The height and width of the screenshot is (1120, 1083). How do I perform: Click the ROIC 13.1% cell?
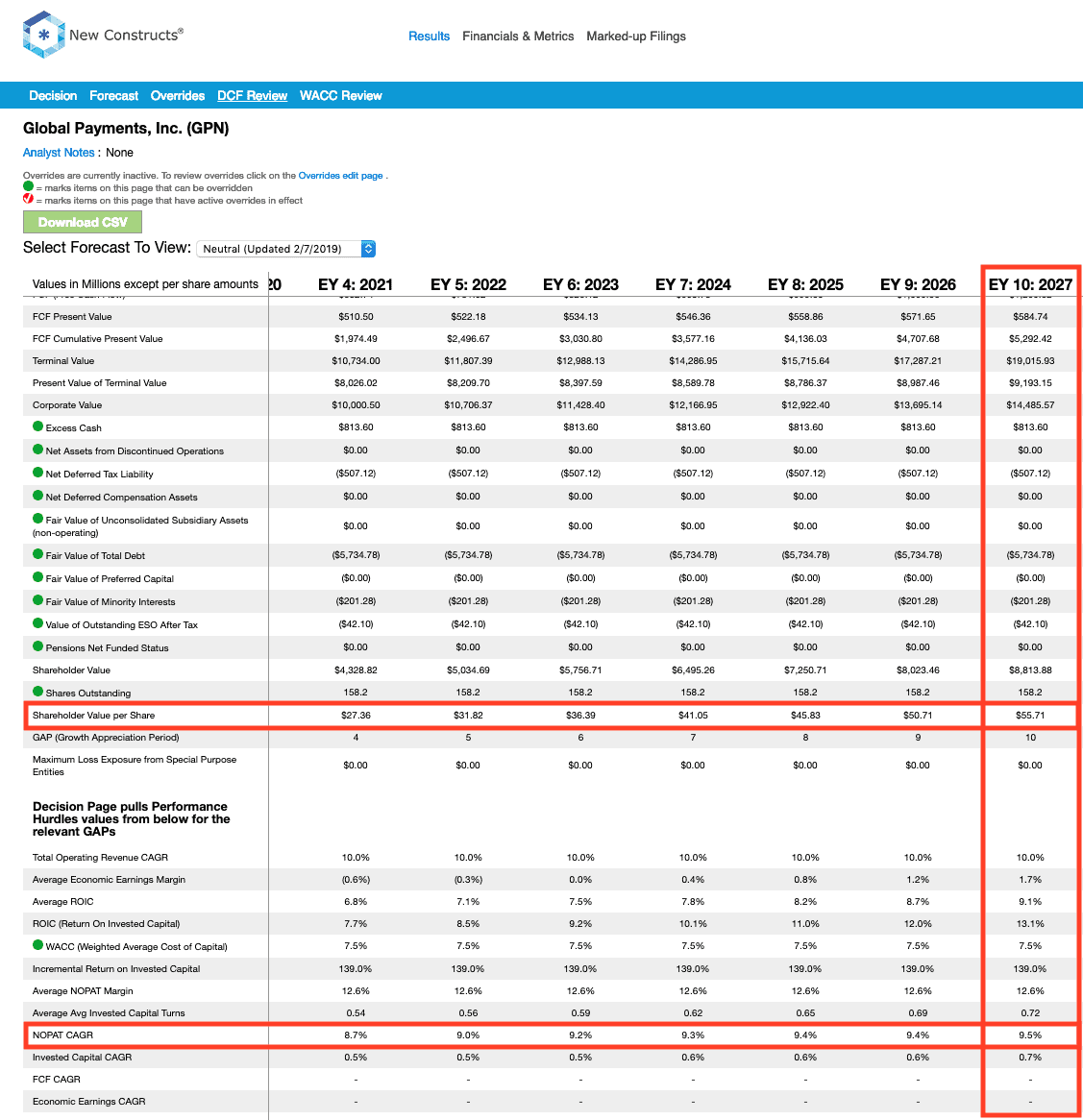click(x=1030, y=924)
